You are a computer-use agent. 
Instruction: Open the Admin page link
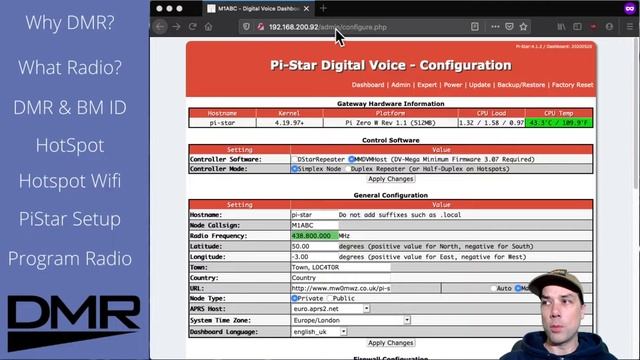(x=400, y=85)
